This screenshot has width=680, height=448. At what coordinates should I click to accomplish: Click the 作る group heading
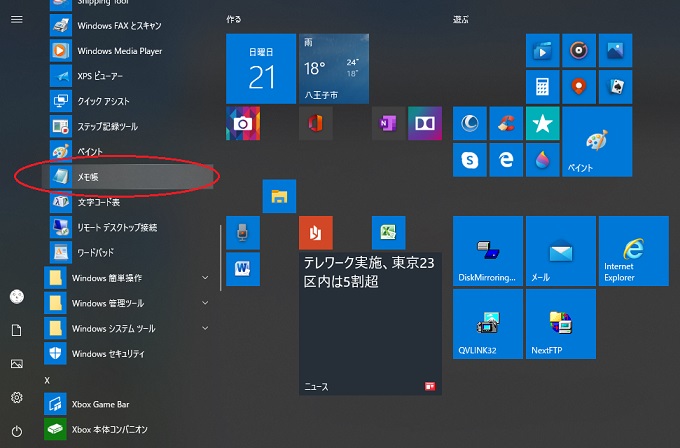[234, 19]
